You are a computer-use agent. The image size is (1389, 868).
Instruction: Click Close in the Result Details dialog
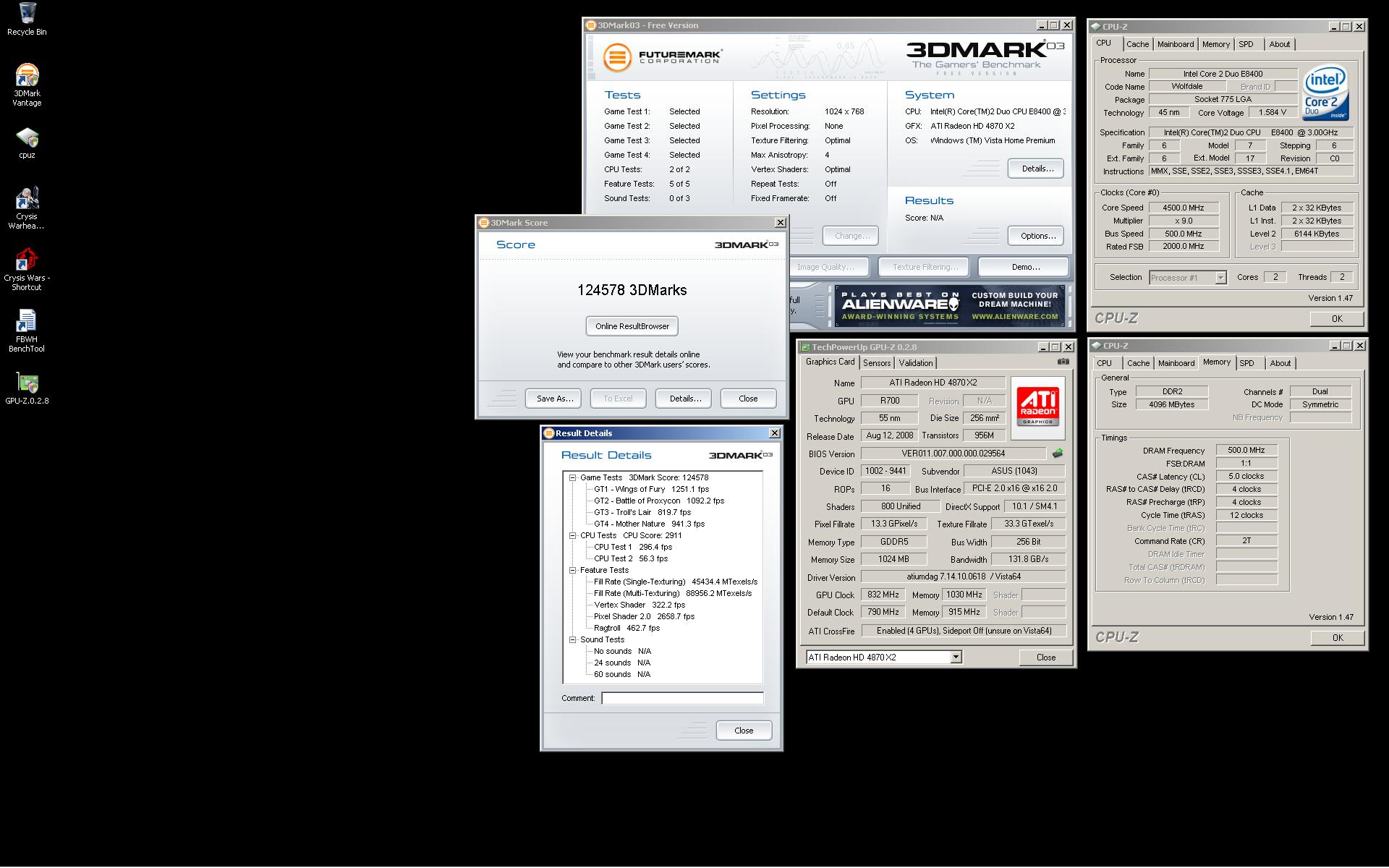coord(744,731)
